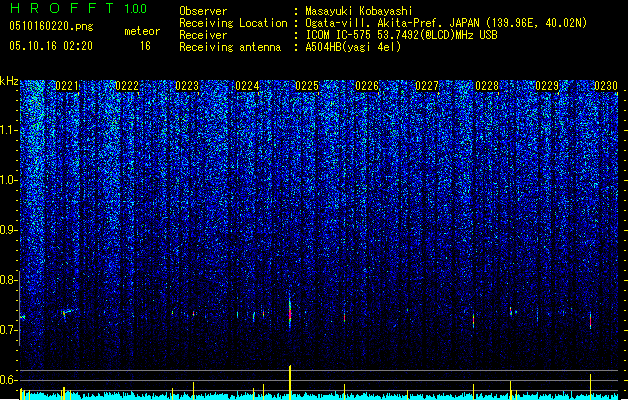Click the 1.1 kHz axis label
Screen dimensions: 629x400
click(9, 130)
